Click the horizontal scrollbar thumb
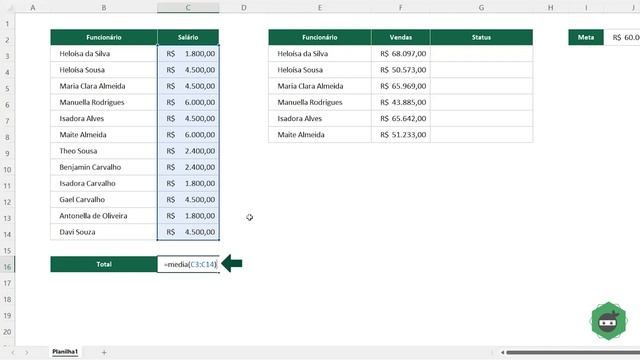The image size is (640, 360). coord(573,352)
